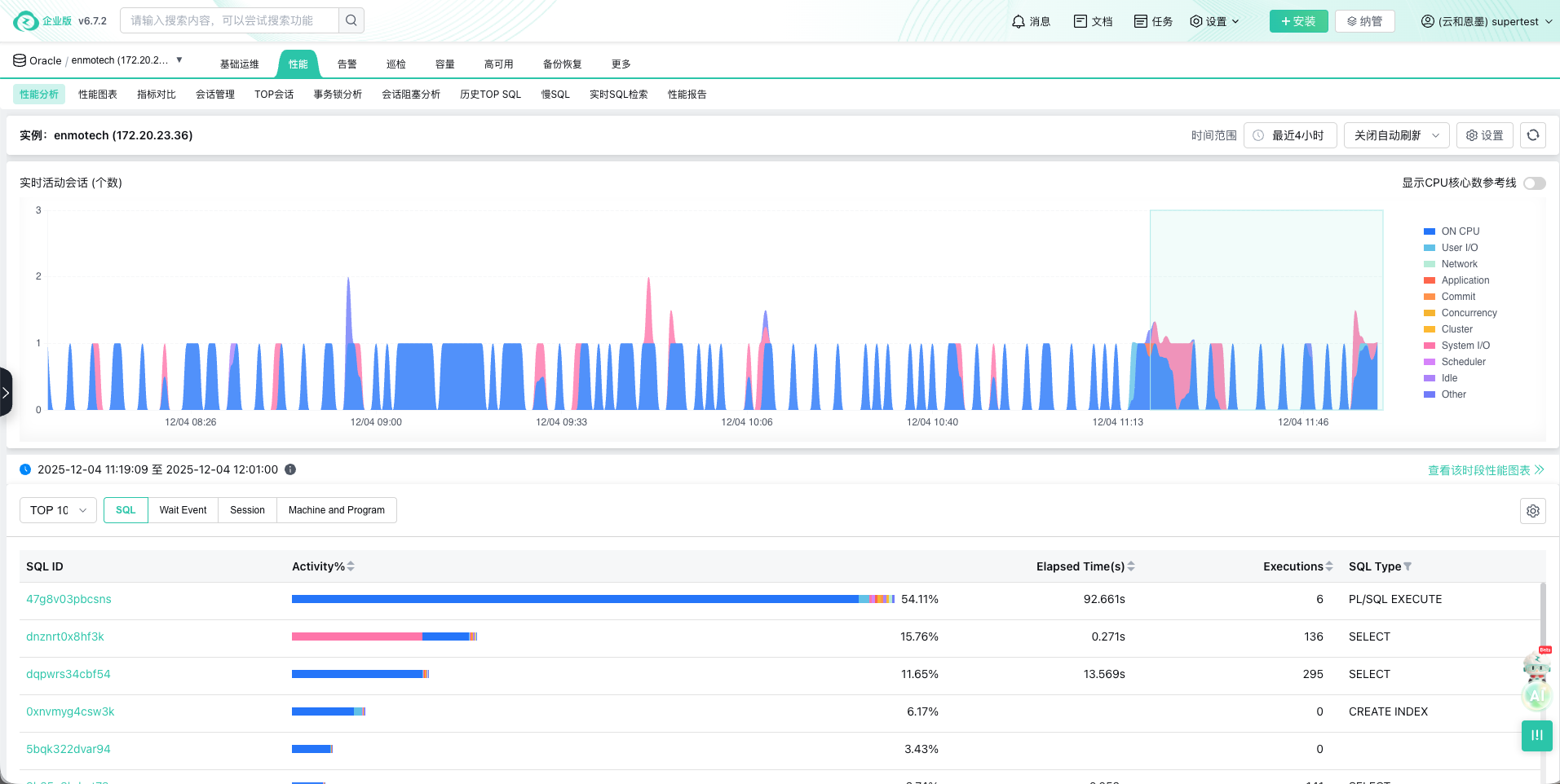1560x784 pixels.
Task: Open the 关闭自动刷新 dropdown
Action: pos(1395,135)
